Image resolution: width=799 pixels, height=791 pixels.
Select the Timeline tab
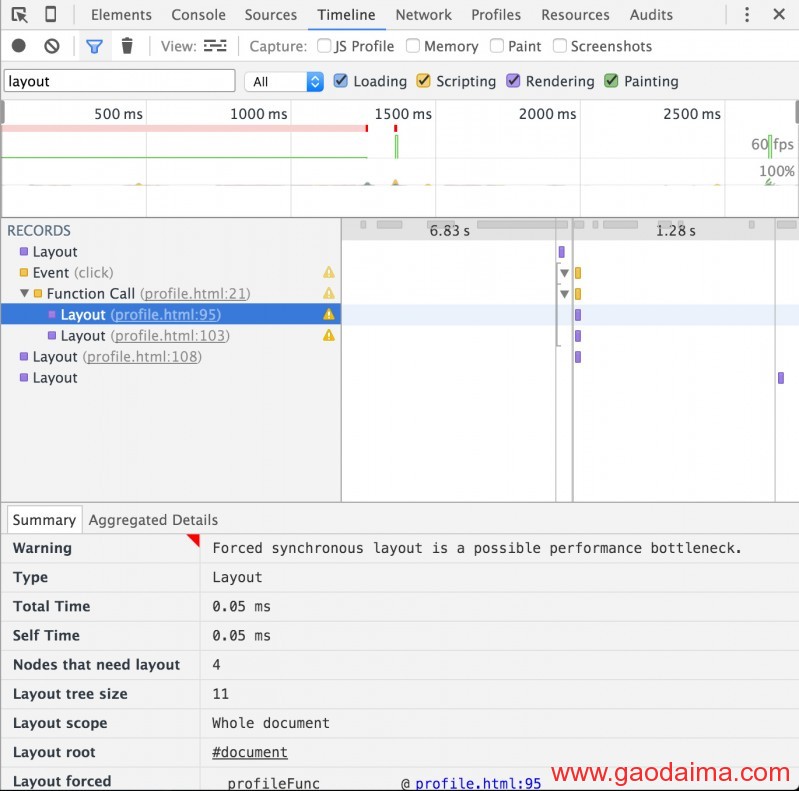[347, 15]
